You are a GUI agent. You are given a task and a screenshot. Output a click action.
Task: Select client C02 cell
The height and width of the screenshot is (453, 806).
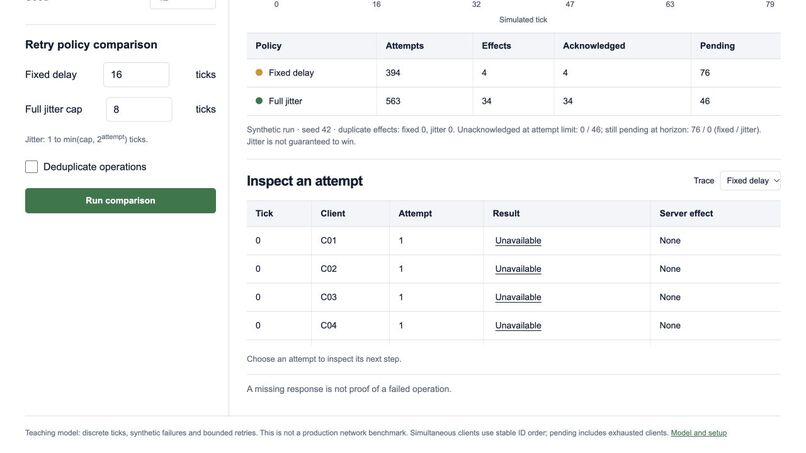[x=328, y=269]
